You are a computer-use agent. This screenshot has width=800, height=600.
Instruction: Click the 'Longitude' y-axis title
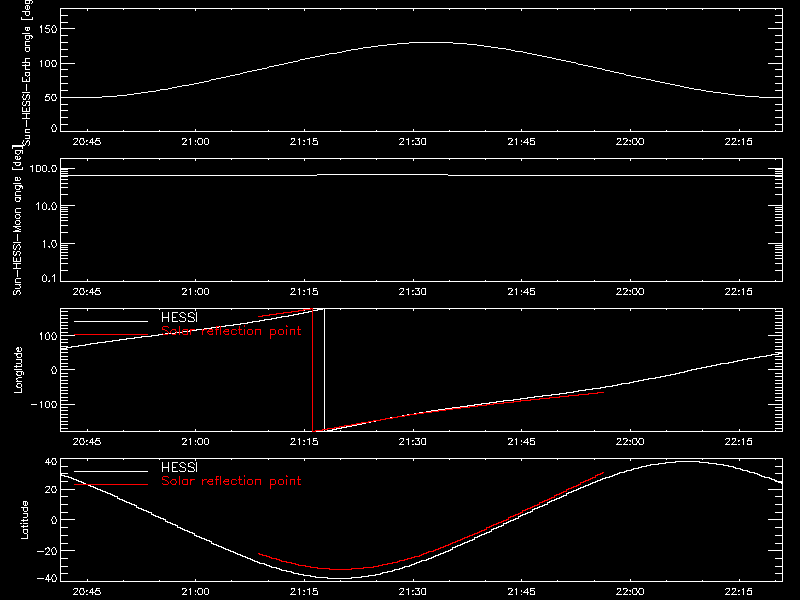tap(18, 370)
